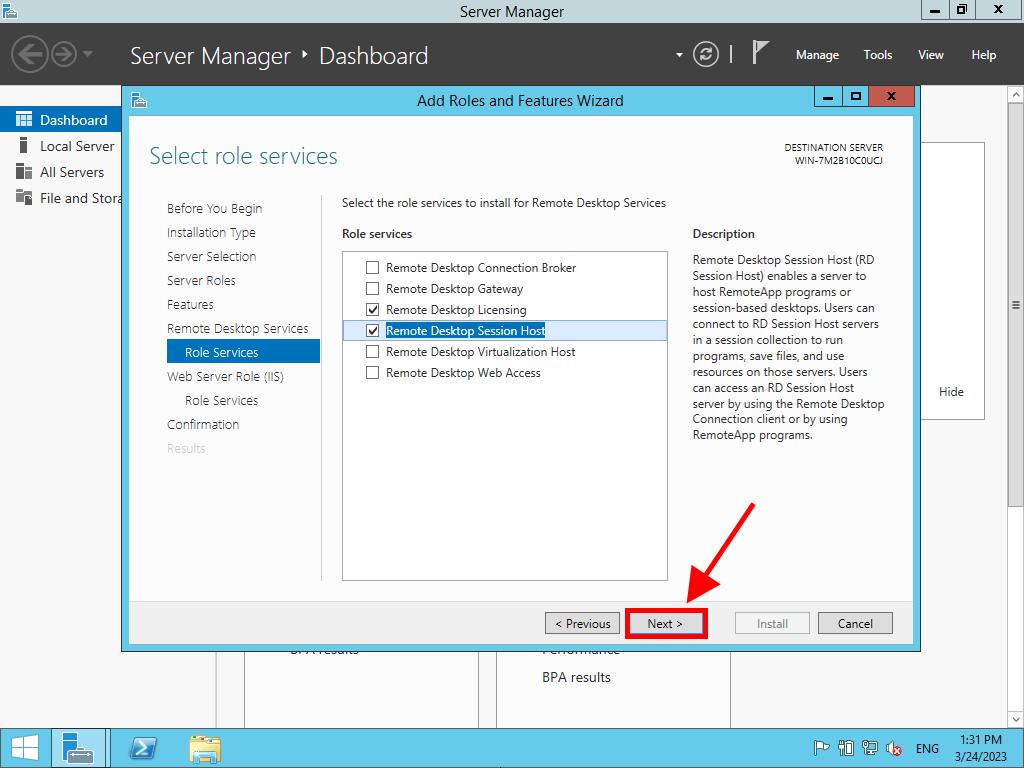Screen dimensions: 1024x768
Task: Go to Features wizard step
Action: (x=190, y=304)
